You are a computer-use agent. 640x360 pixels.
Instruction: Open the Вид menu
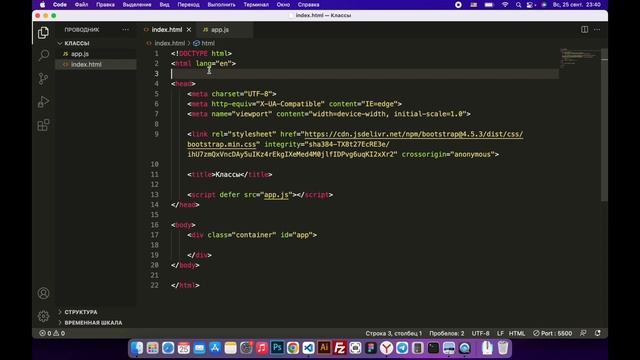[164, 5]
